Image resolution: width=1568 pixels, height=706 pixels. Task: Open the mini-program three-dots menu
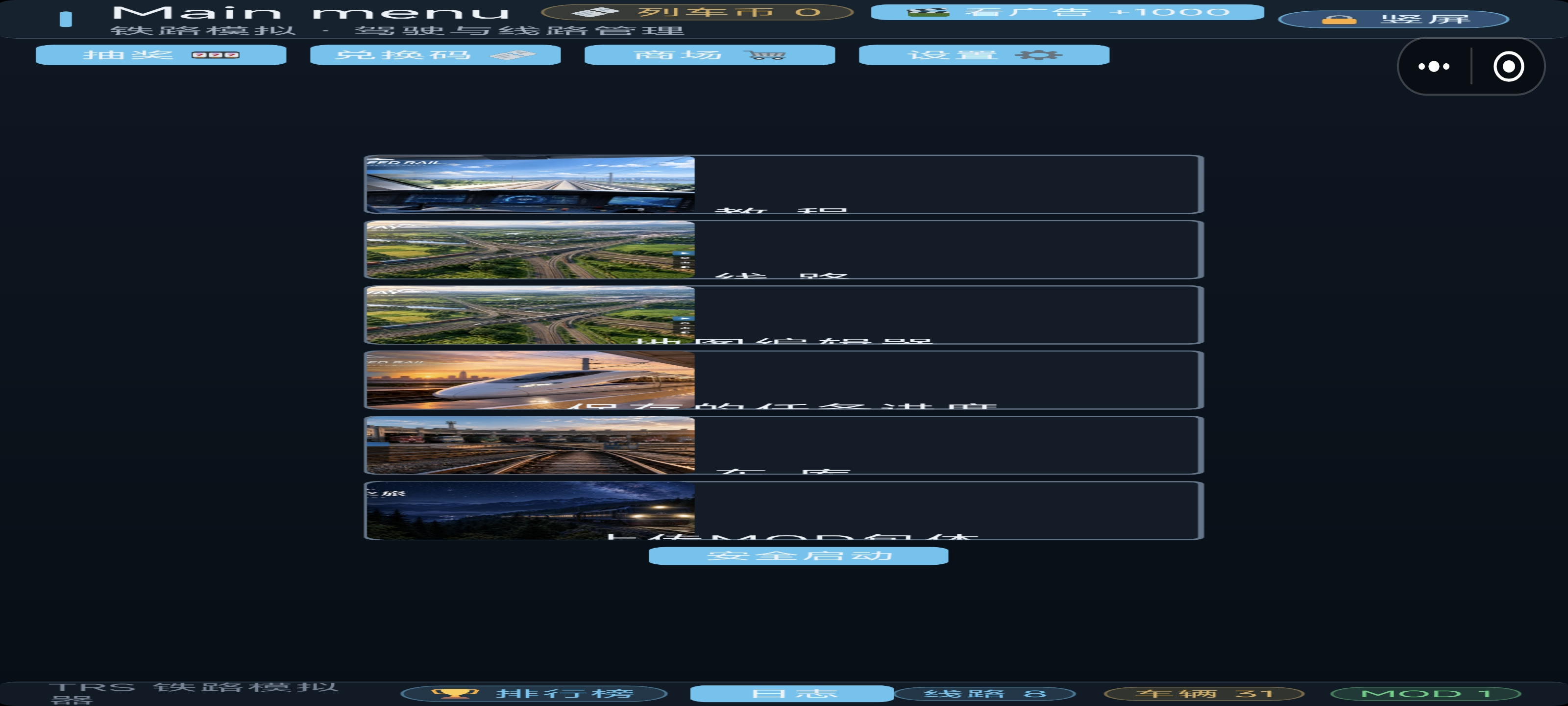(x=1434, y=66)
